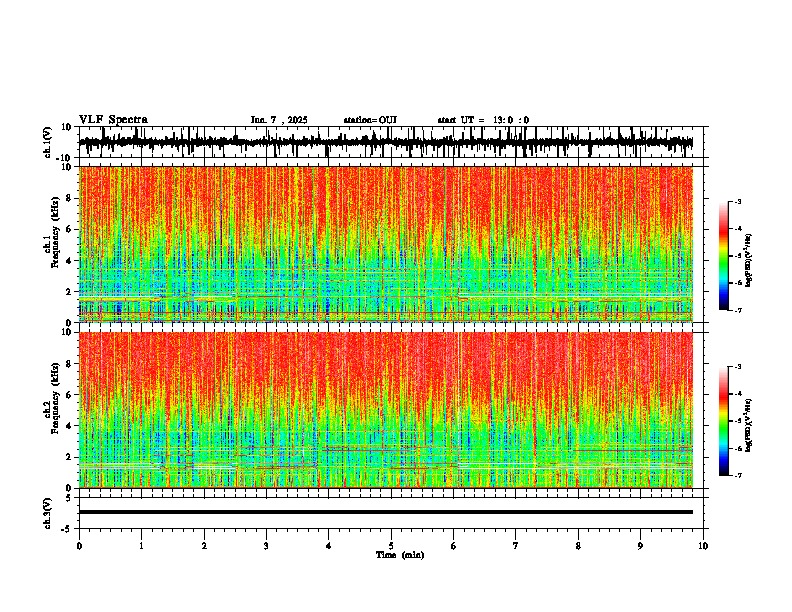Click the "Time (min)" axis label

point(400,555)
